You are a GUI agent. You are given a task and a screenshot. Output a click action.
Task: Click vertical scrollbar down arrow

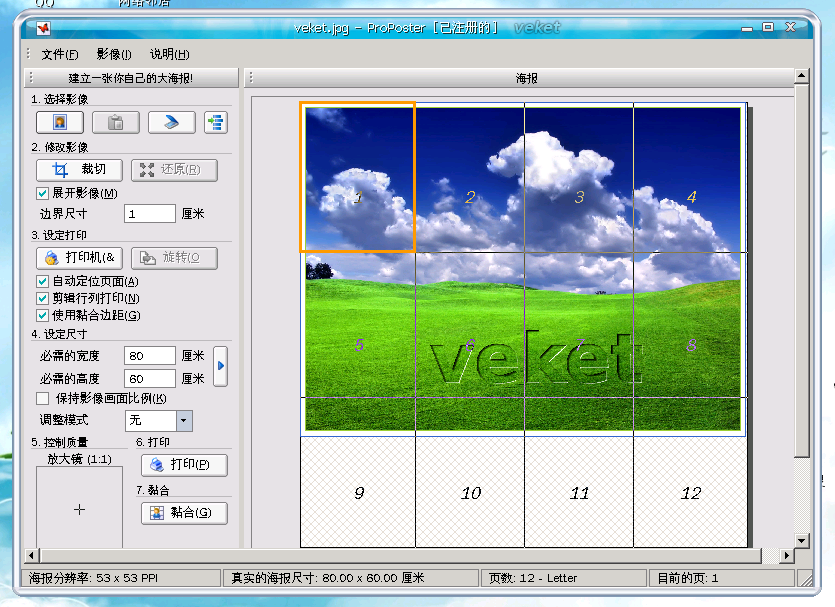point(801,540)
